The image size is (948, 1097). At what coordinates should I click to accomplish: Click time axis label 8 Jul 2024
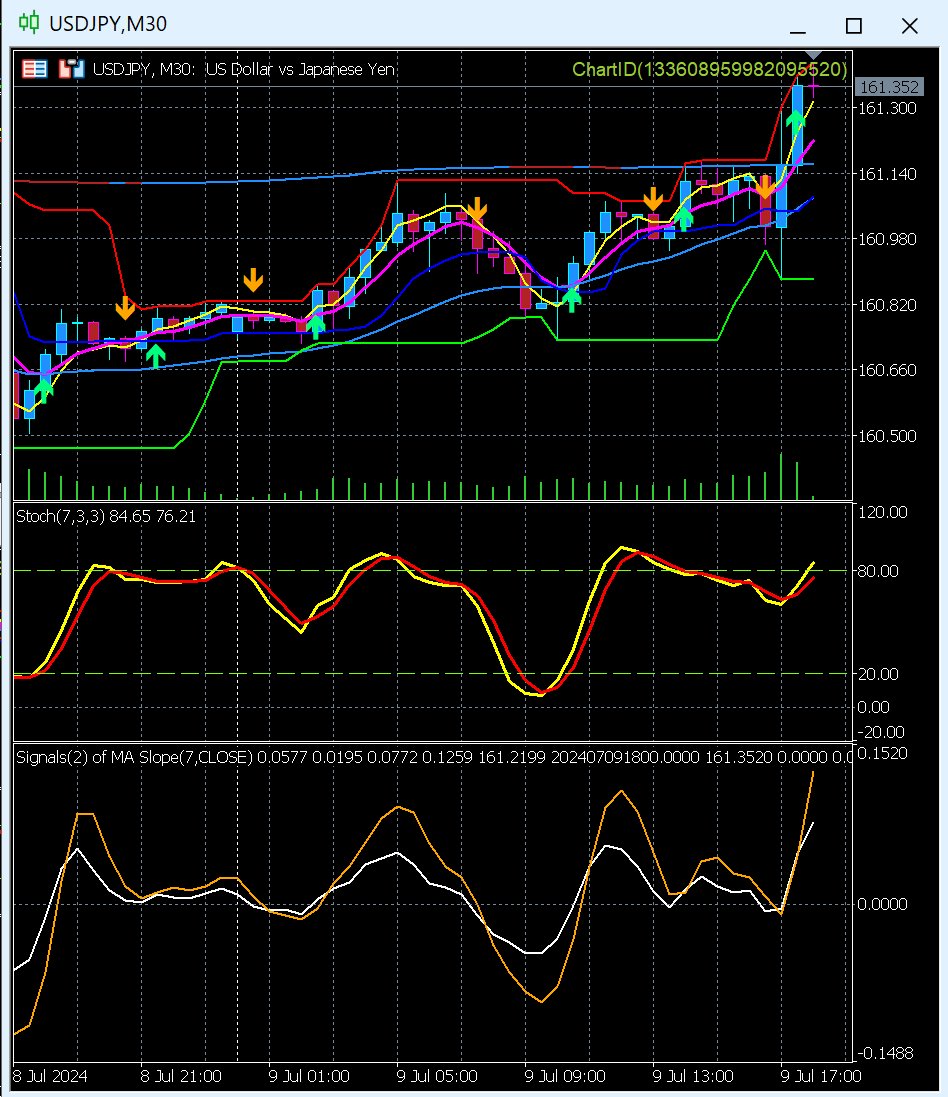[50, 1076]
